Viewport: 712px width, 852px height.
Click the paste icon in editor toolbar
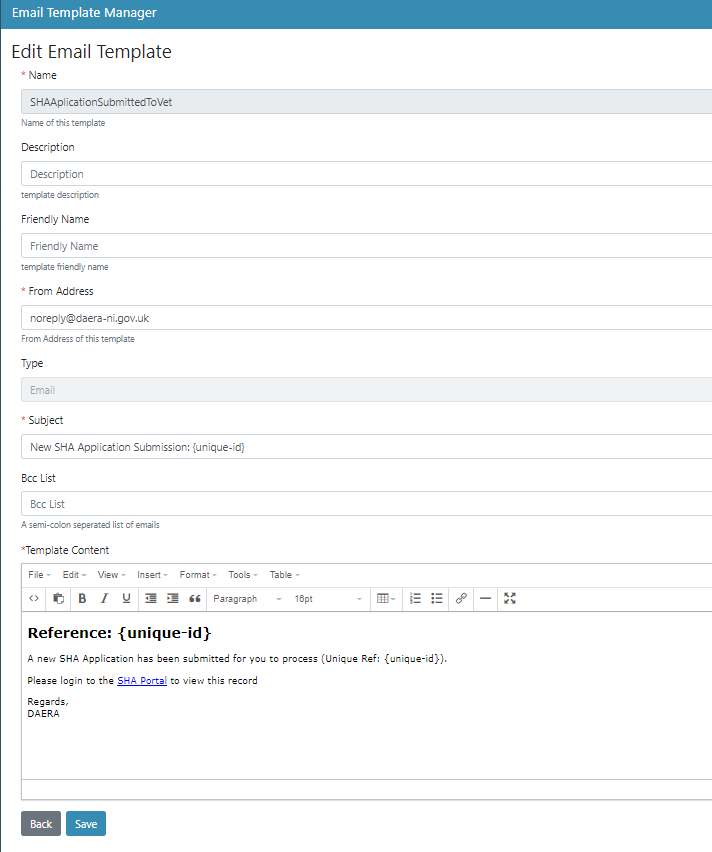pyautogui.click(x=59, y=599)
